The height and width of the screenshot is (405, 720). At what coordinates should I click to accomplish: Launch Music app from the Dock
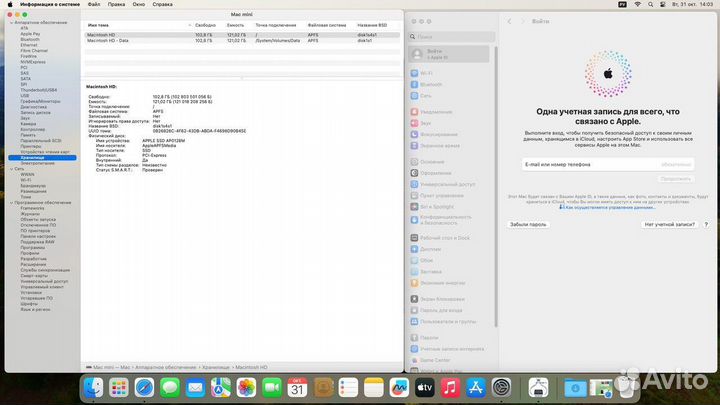click(450, 388)
